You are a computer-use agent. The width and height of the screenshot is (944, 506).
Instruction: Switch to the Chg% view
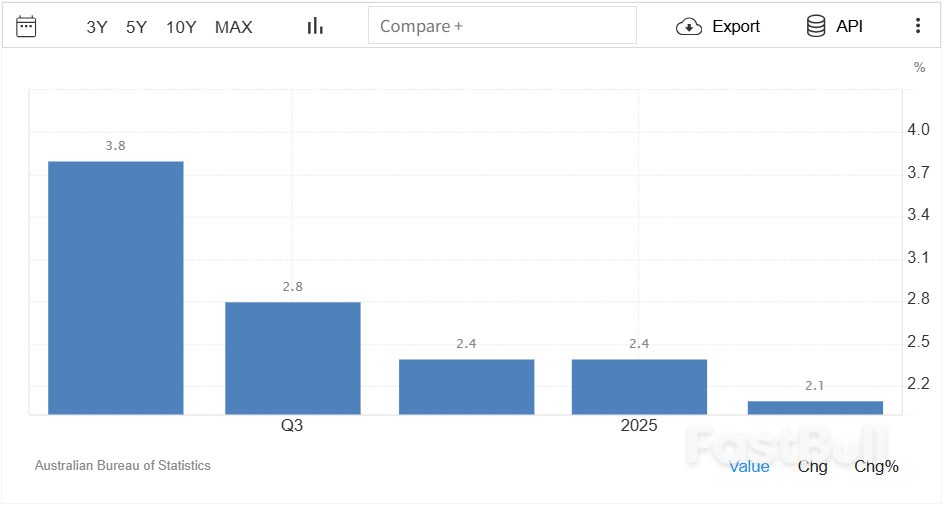(876, 466)
